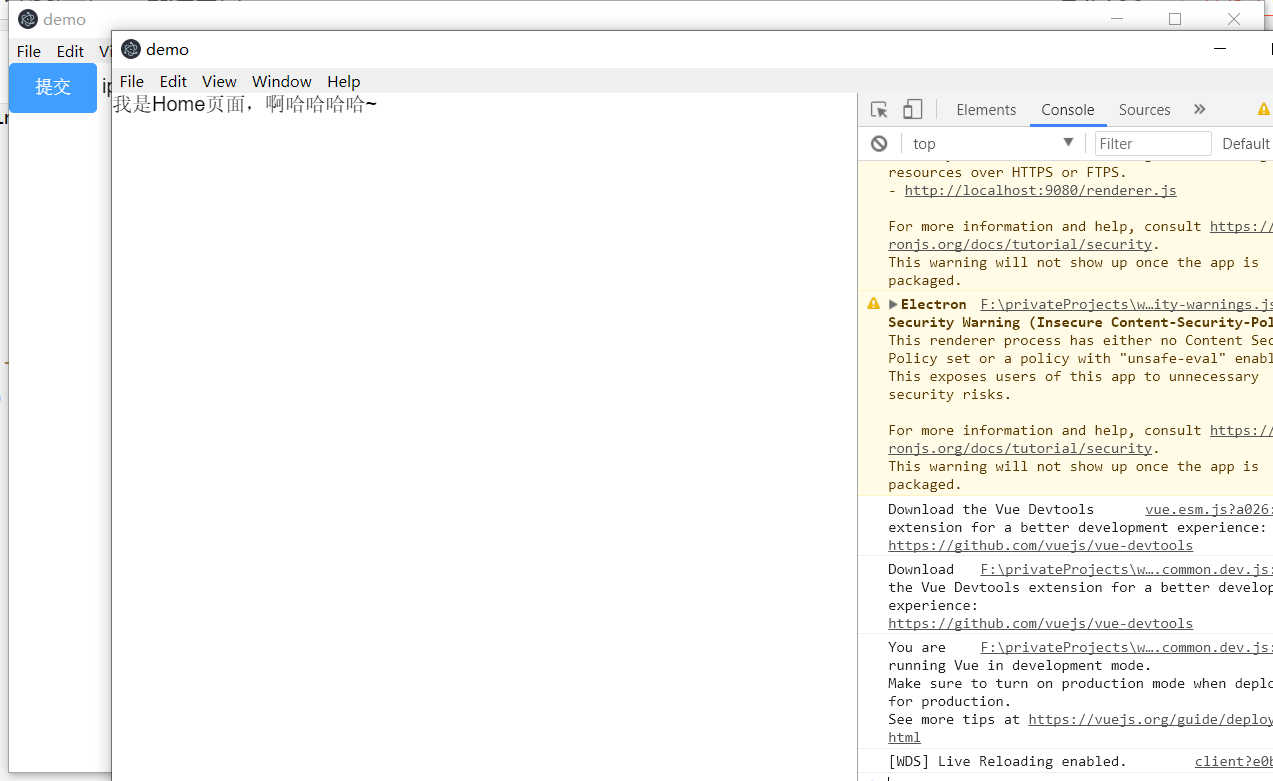Open the vuejs.org deployment guide link
Viewport: 1273px width, 781px height.
(x=1150, y=719)
